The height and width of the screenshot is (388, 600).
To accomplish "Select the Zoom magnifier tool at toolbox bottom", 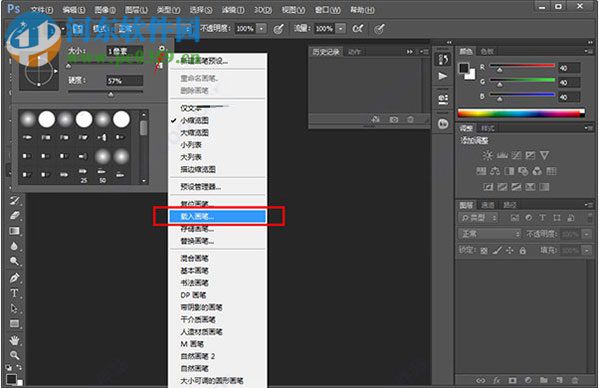I will click(15, 355).
